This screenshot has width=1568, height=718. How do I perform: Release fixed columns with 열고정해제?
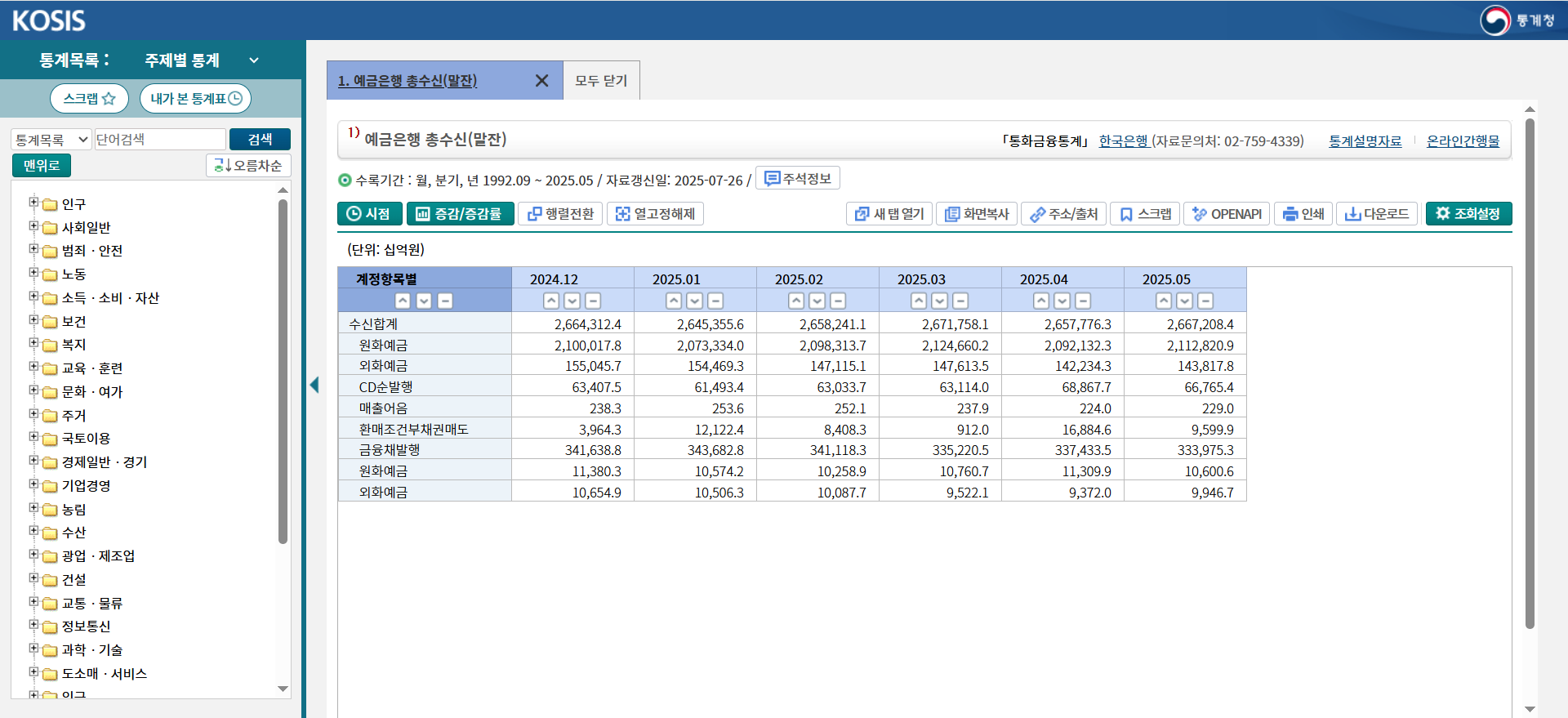(655, 213)
